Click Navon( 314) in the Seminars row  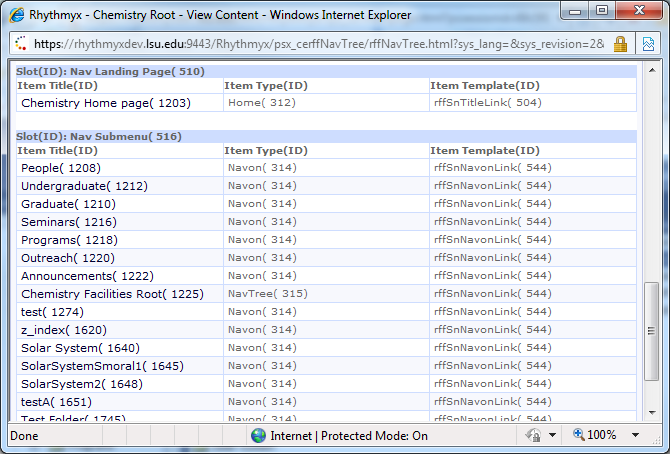pyautogui.click(x=262, y=221)
